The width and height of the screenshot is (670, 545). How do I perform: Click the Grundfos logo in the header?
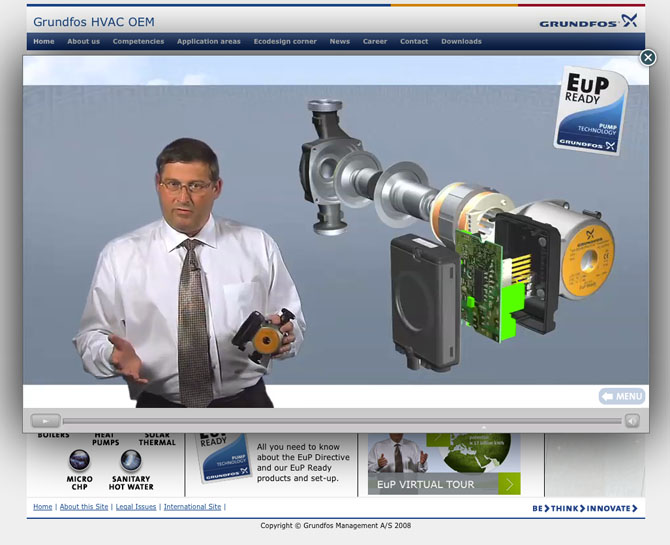pos(588,21)
